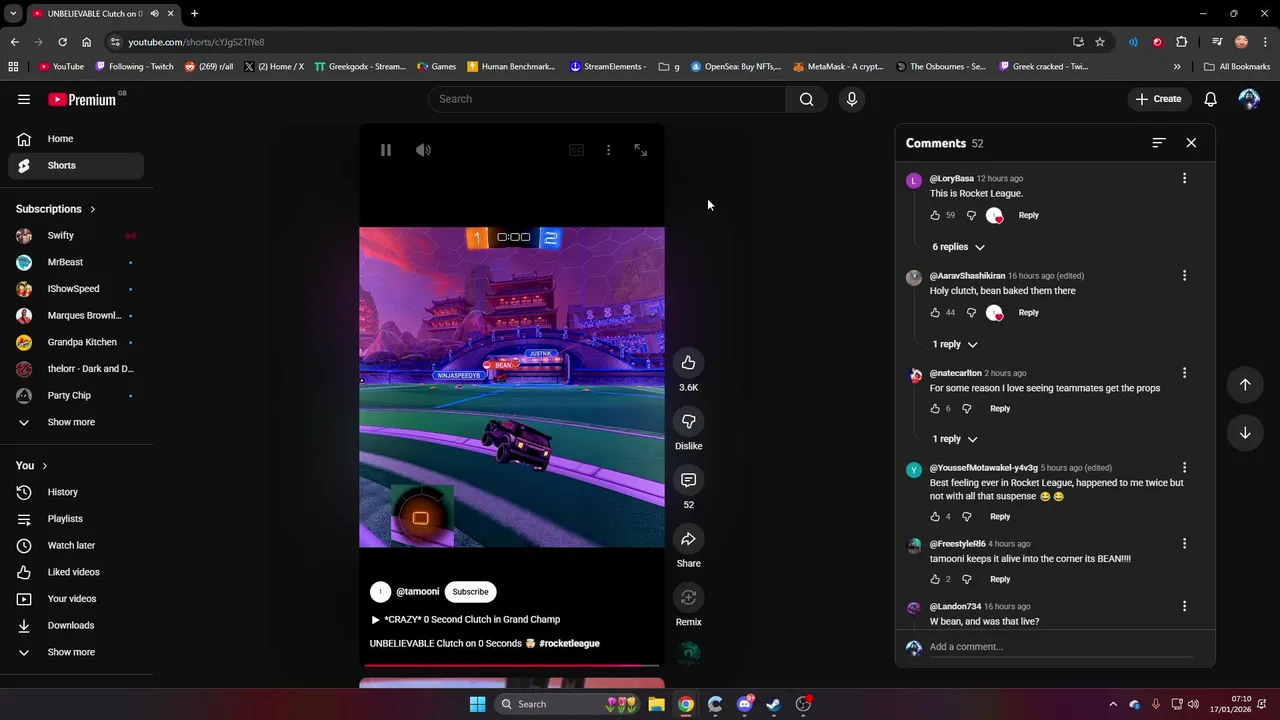Open the @tamooni channel link
Image resolution: width=1280 pixels, height=720 pixels.
[x=417, y=592]
